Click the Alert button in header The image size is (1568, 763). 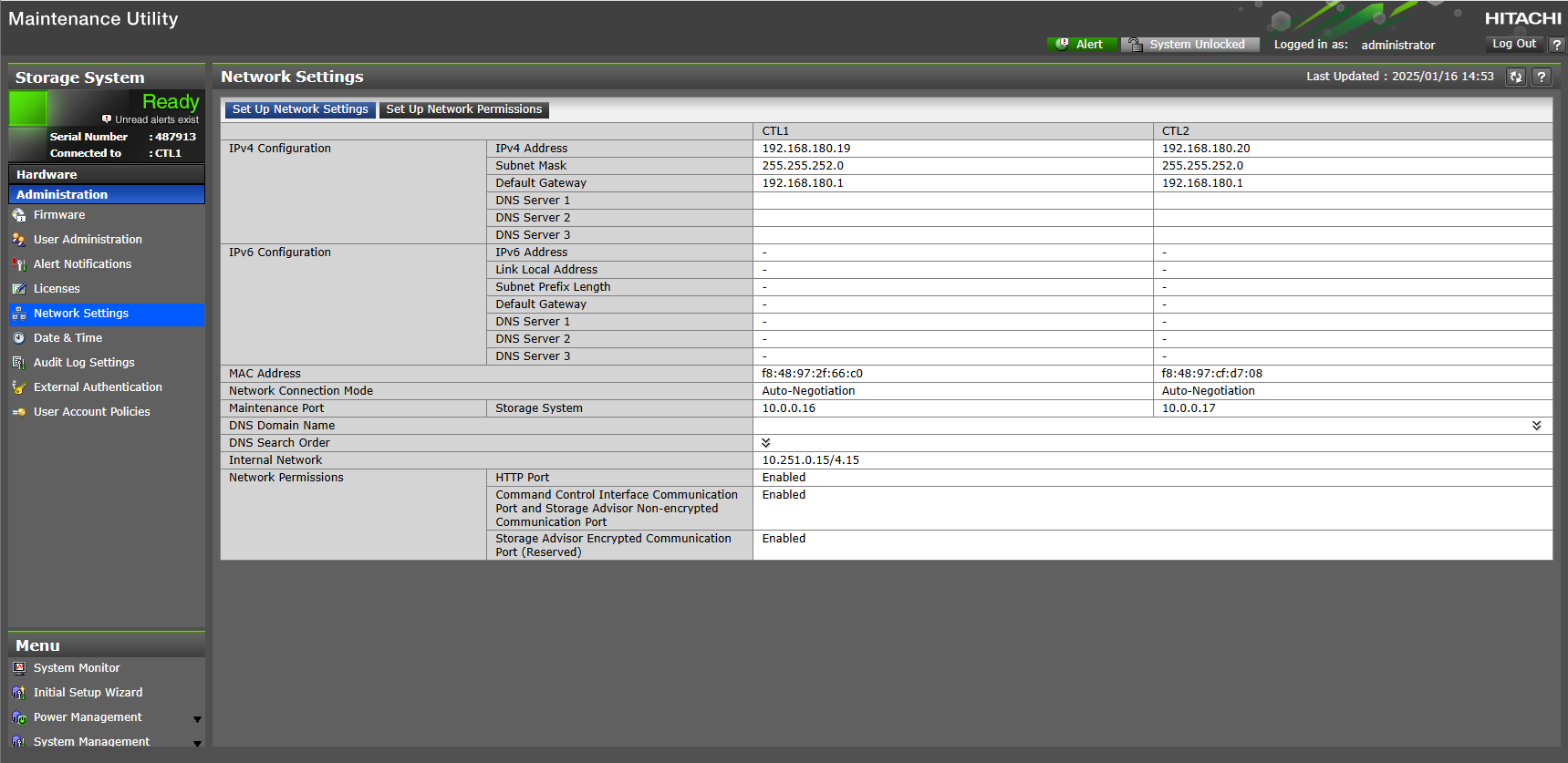[x=1082, y=44]
